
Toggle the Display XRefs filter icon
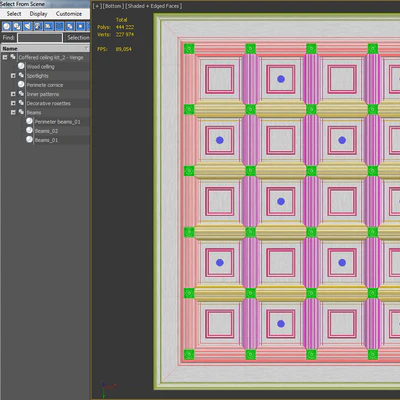click(81, 26)
